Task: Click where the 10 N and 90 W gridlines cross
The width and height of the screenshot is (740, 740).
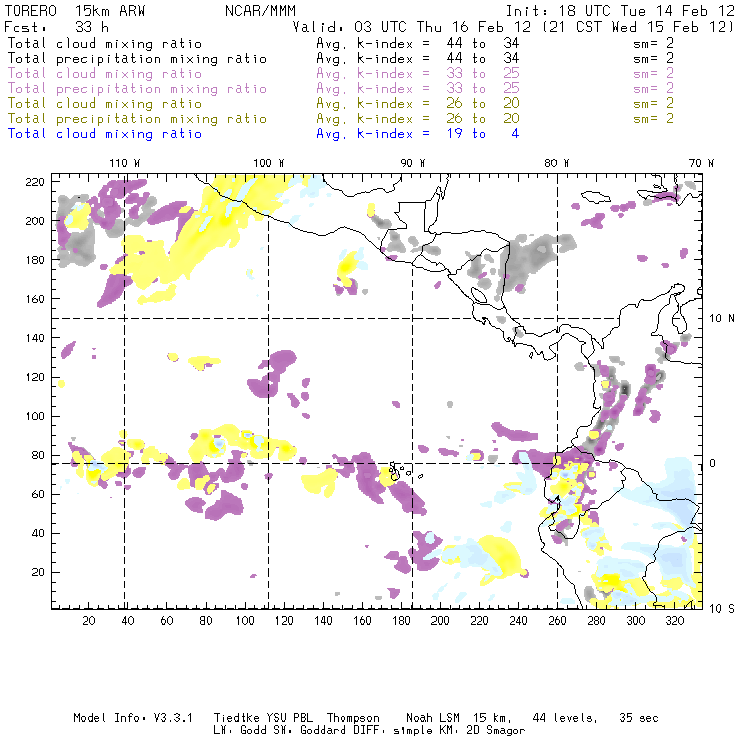Action: pyautogui.click(x=413, y=318)
